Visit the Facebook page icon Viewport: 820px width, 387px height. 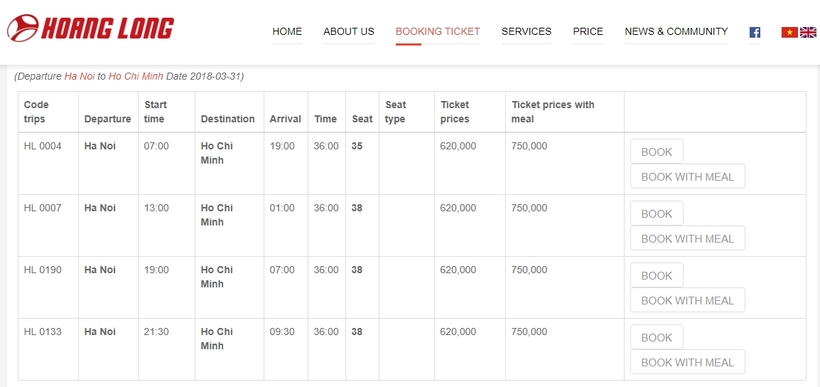755,32
